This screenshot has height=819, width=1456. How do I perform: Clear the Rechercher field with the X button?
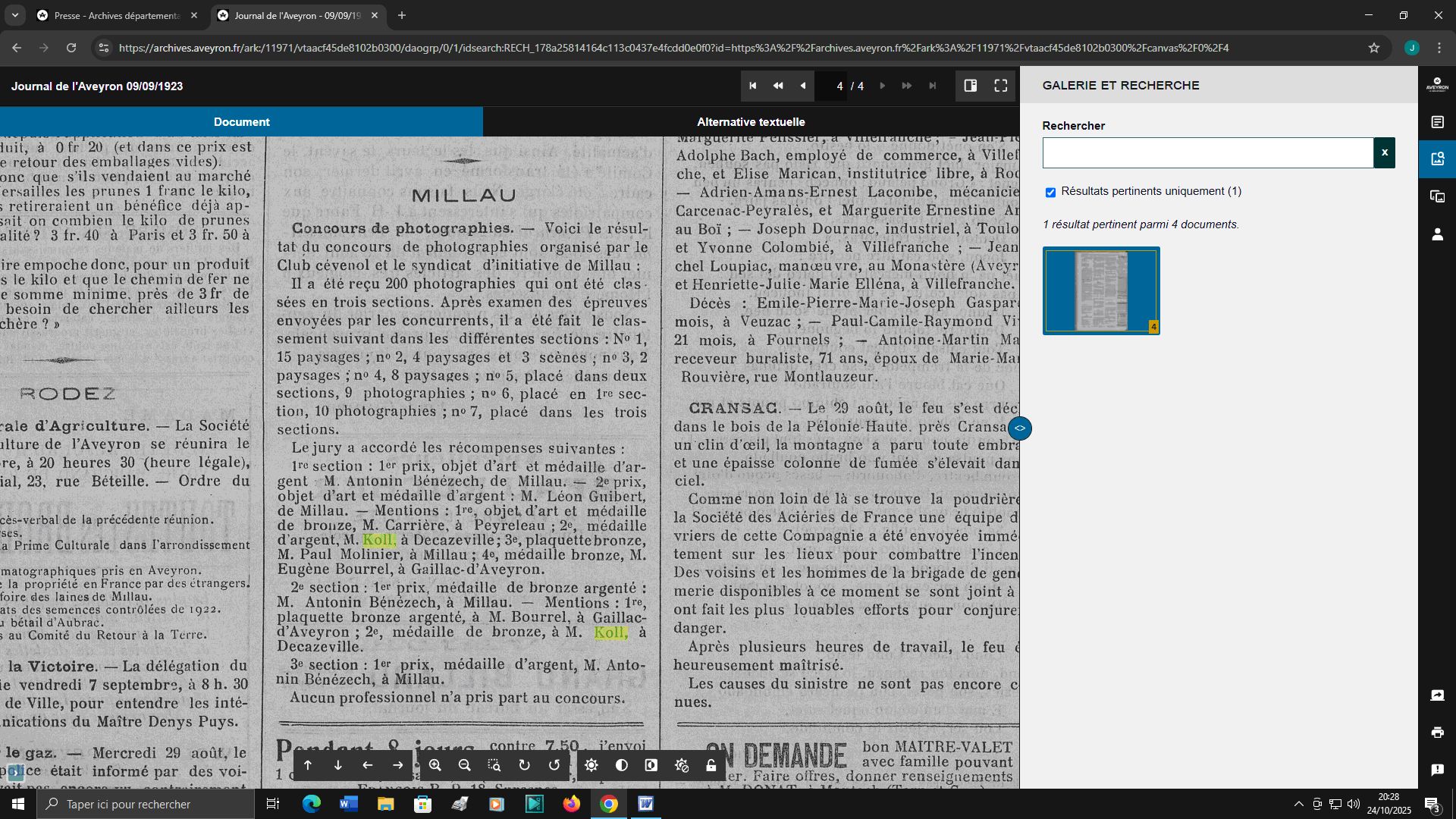pyautogui.click(x=1384, y=152)
